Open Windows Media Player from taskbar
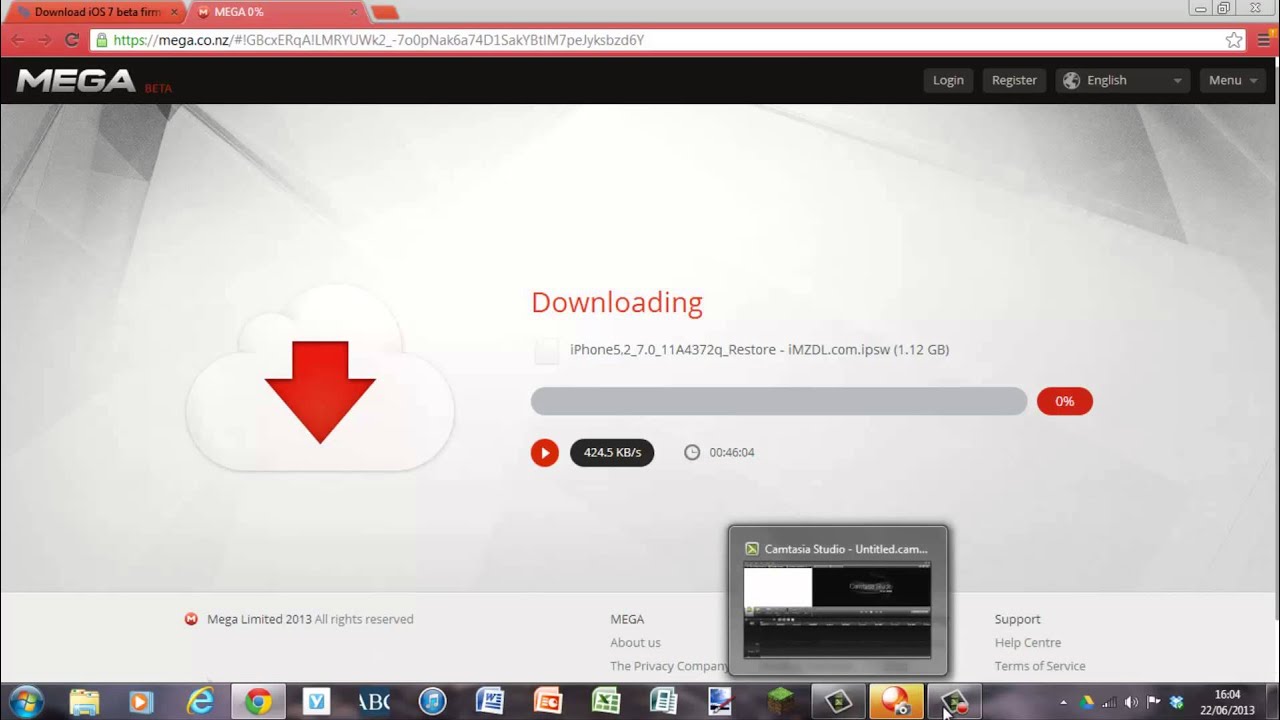Screen dimensions: 1280x720 pyautogui.click(x=142, y=702)
